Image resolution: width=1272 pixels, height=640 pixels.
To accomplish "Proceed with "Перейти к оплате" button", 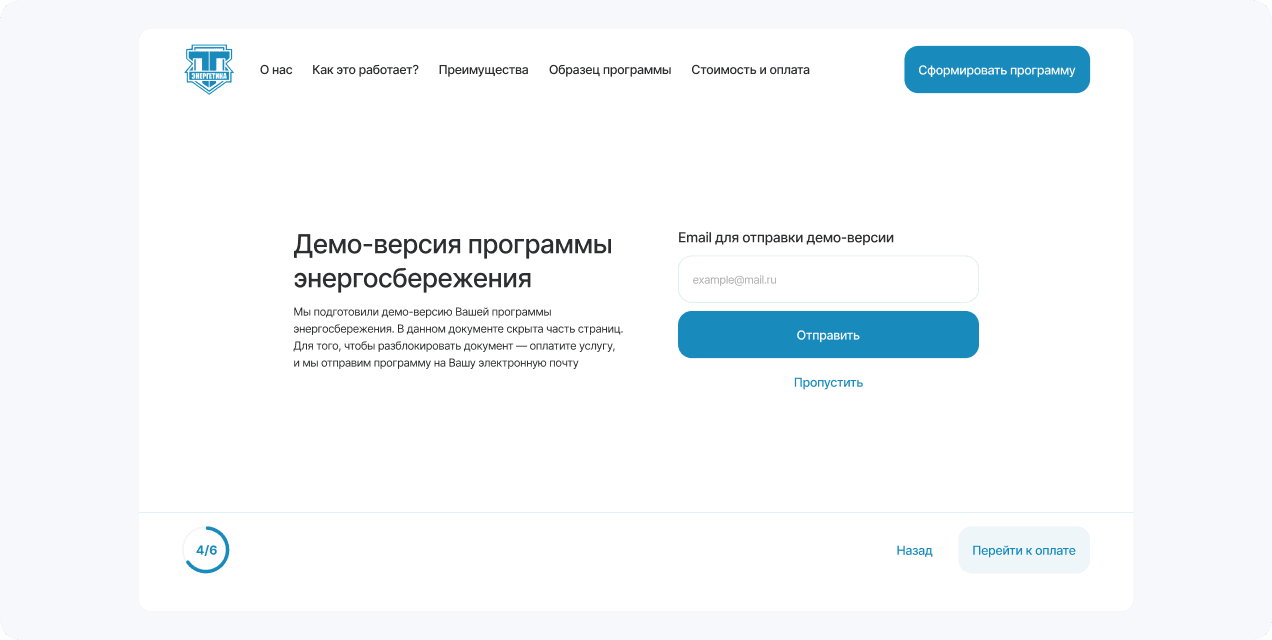I will pyautogui.click(x=1023, y=551).
